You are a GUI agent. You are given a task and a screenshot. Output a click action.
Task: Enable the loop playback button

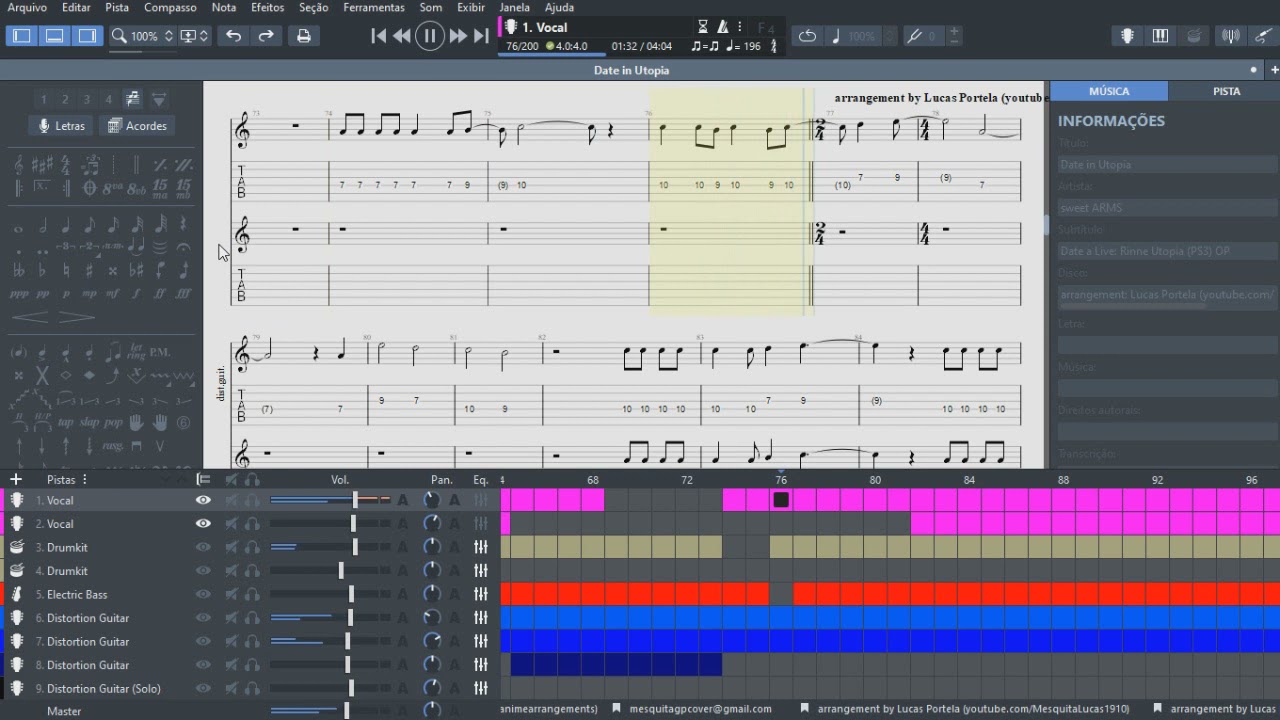[807, 36]
